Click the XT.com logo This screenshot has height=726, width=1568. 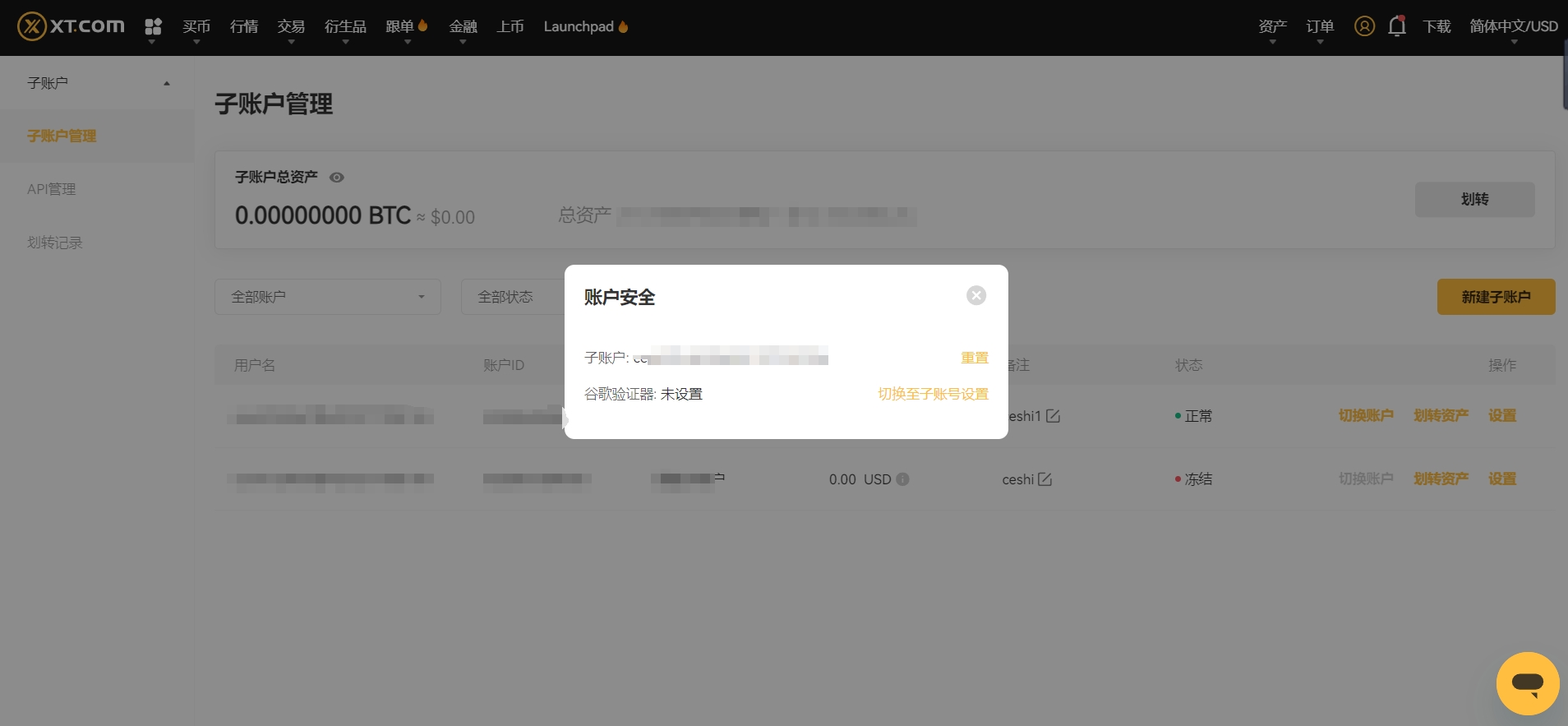71,26
